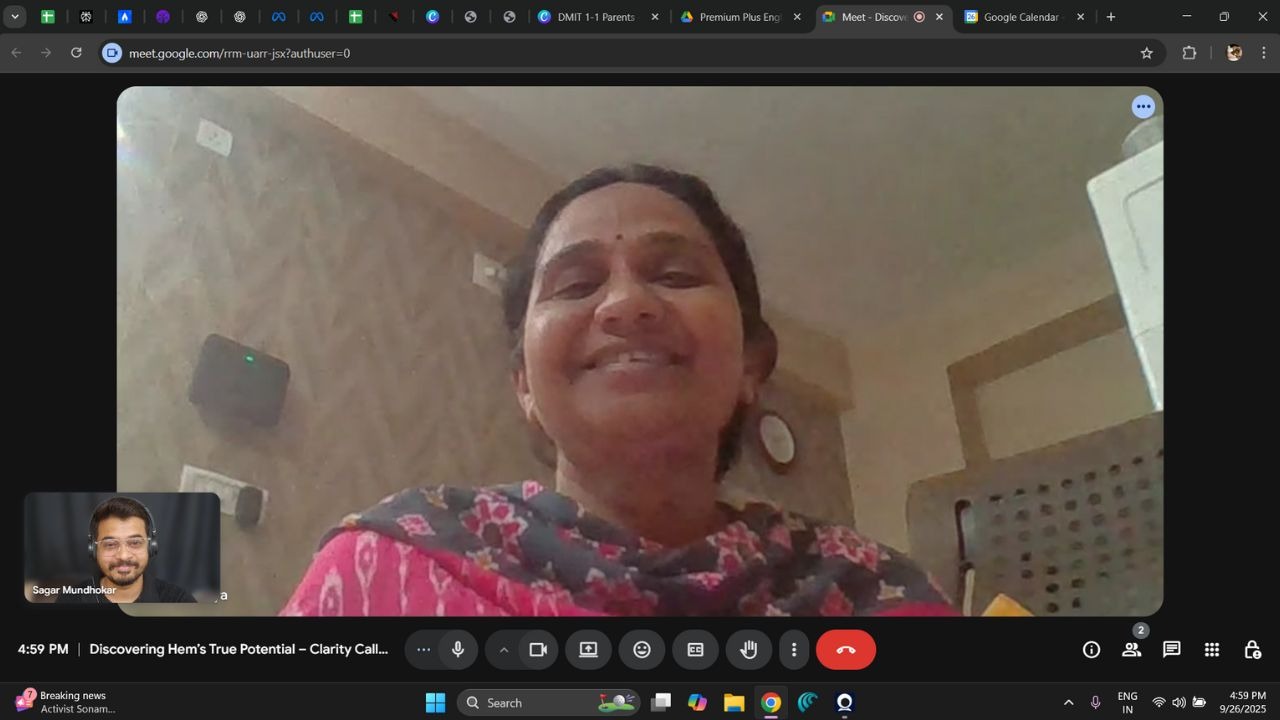Screen dimensions: 1280x720
Task: Open the in-call chat panel
Action: click(x=1171, y=650)
